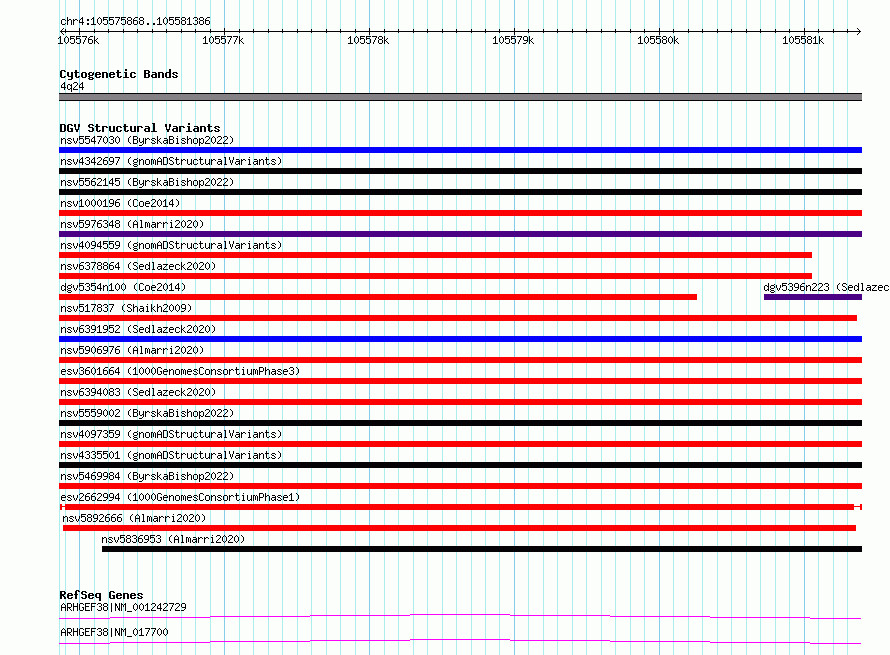Open the nsv5469984 (ByrskaBishop2022) label
Viewport: 890px width, 655px height.
pos(147,476)
